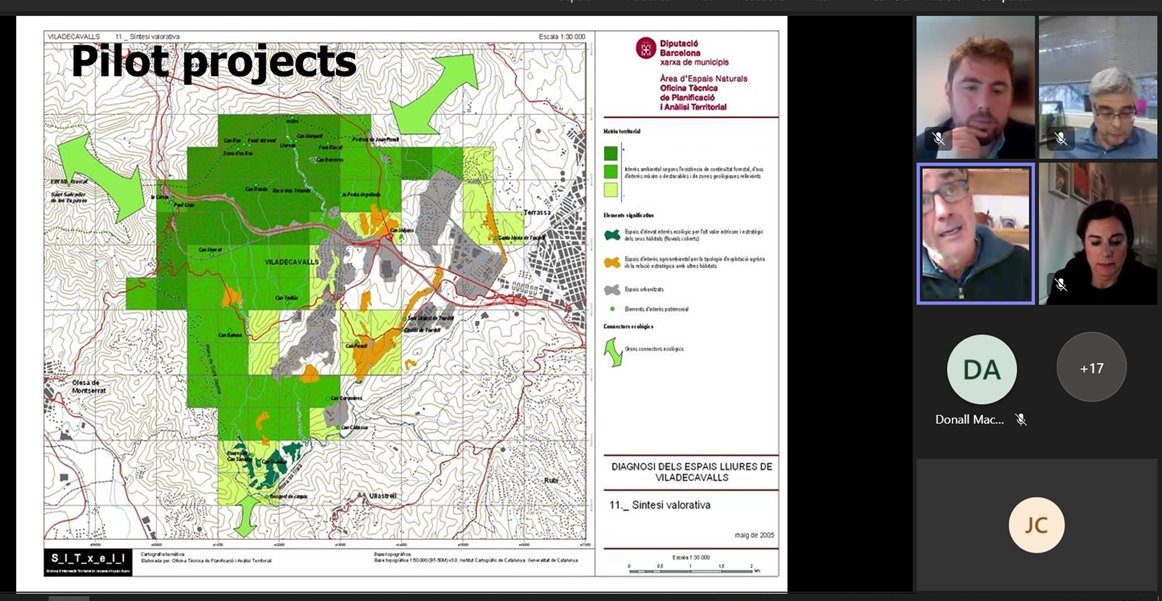
Task: Select the video tile of dark-haired woman looking down
Action: pyautogui.click(x=1098, y=233)
